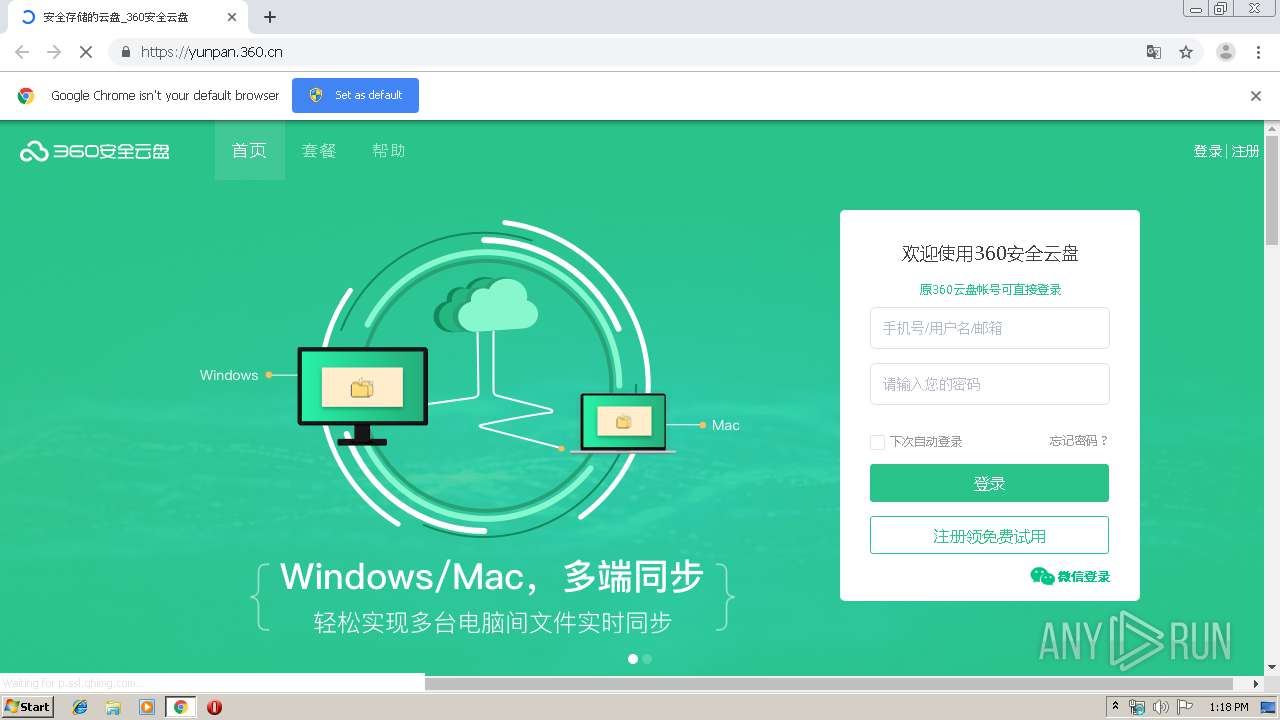1280x720 pixels.
Task: Open the red Opera taskbar icon
Action: (214, 707)
